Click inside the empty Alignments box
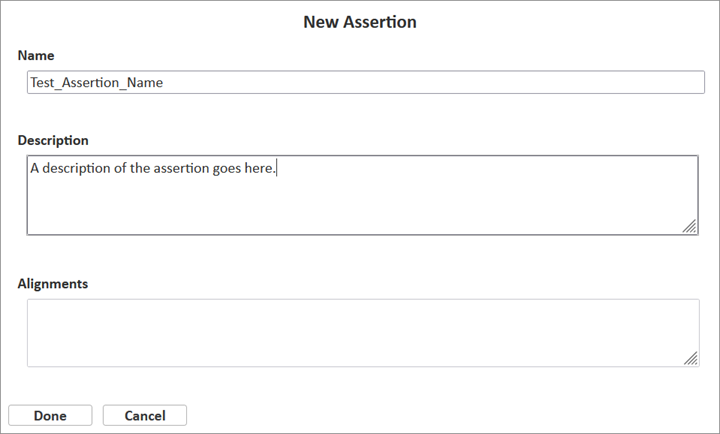 (x=360, y=333)
